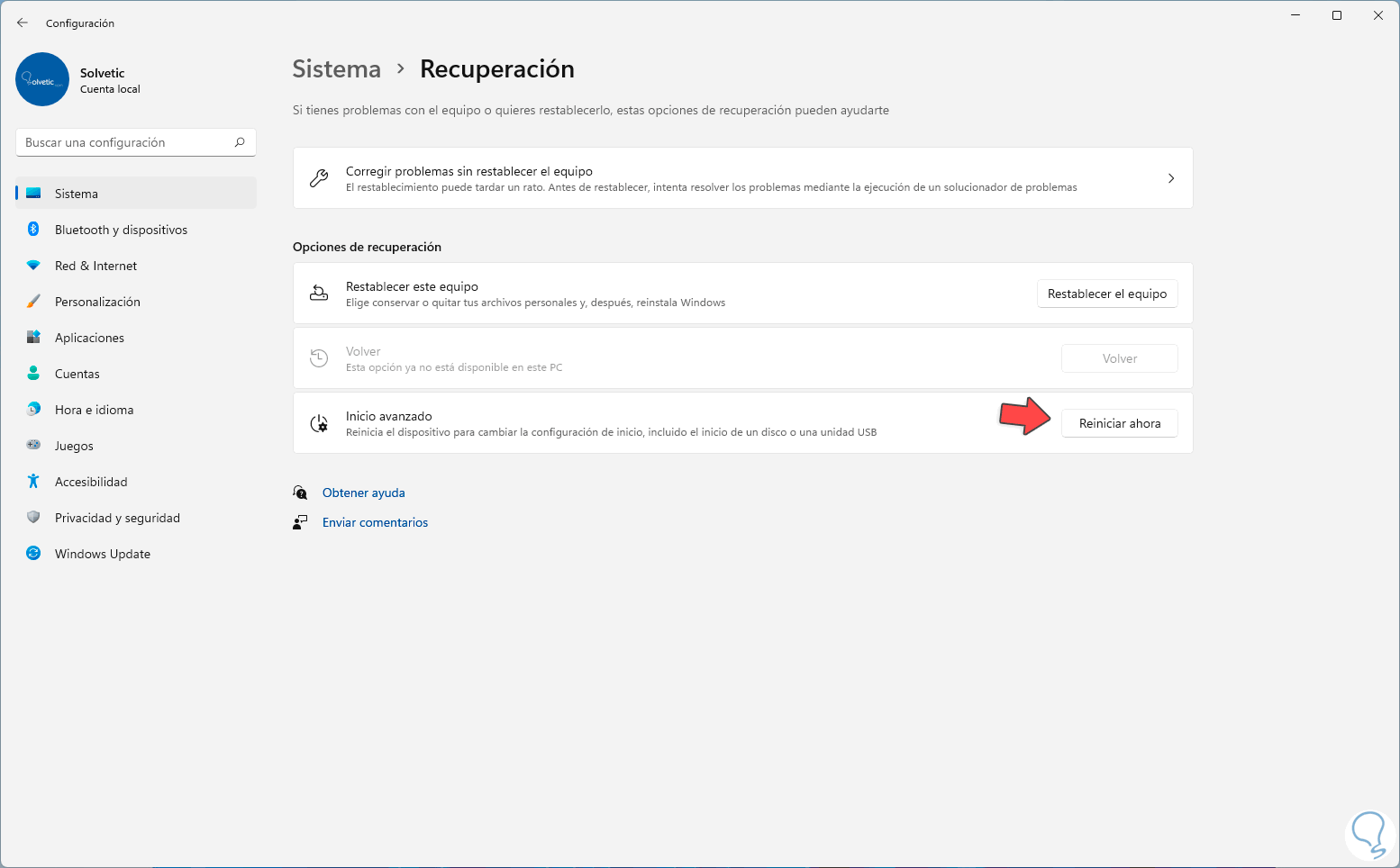The image size is (1400, 868).
Task: Click the Accesibilidad person icon
Action: [33, 482]
